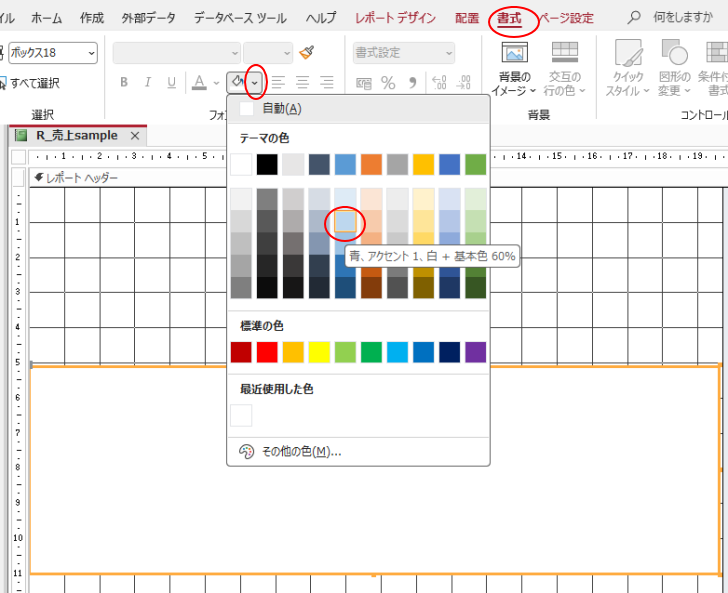Click the 何をしますか search field

pos(682,18)
